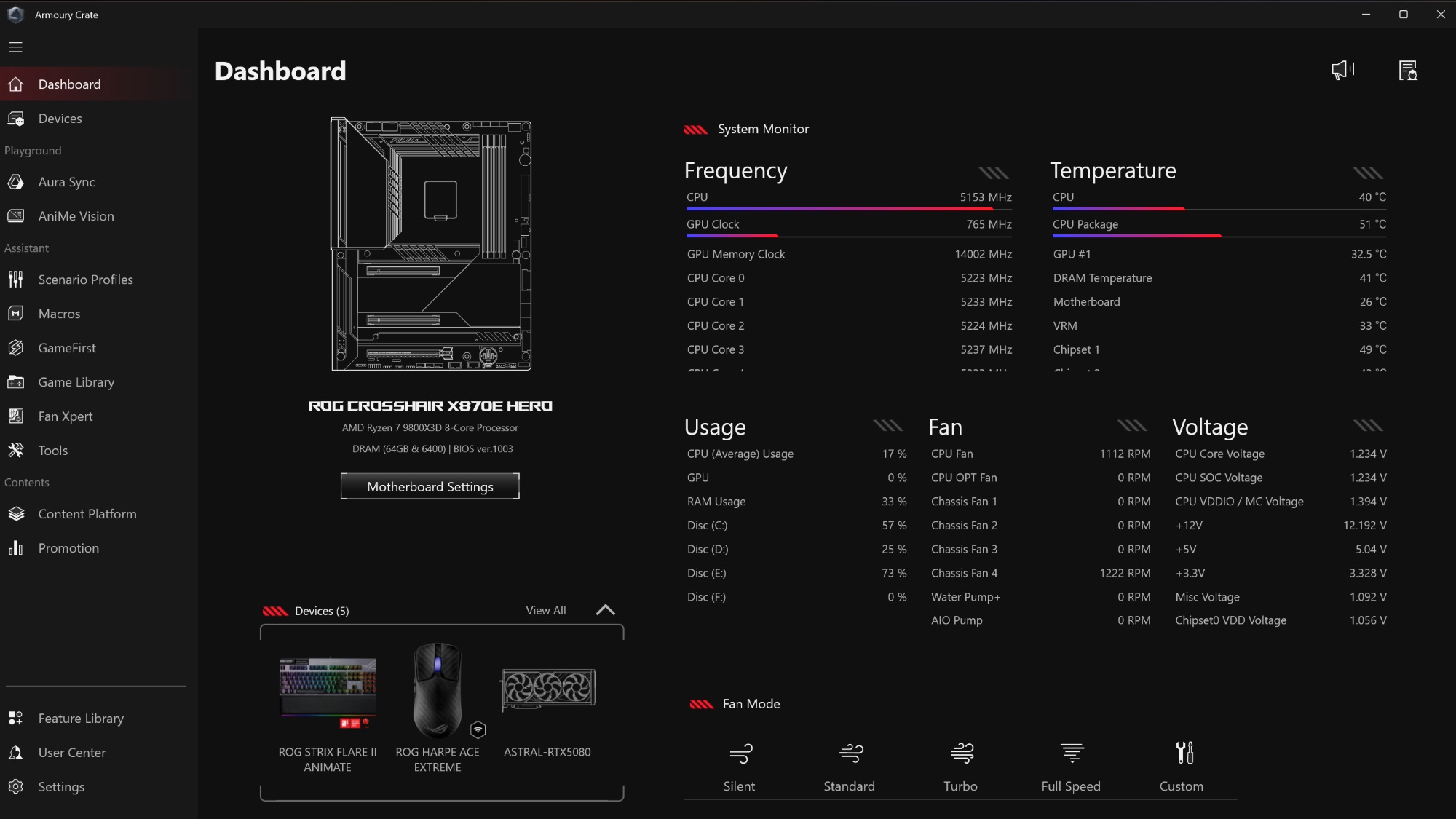The height and width of the screenshot is (819, 1456).
Task: Collapse the Devices panel chevron
Action: coord(605,610)
